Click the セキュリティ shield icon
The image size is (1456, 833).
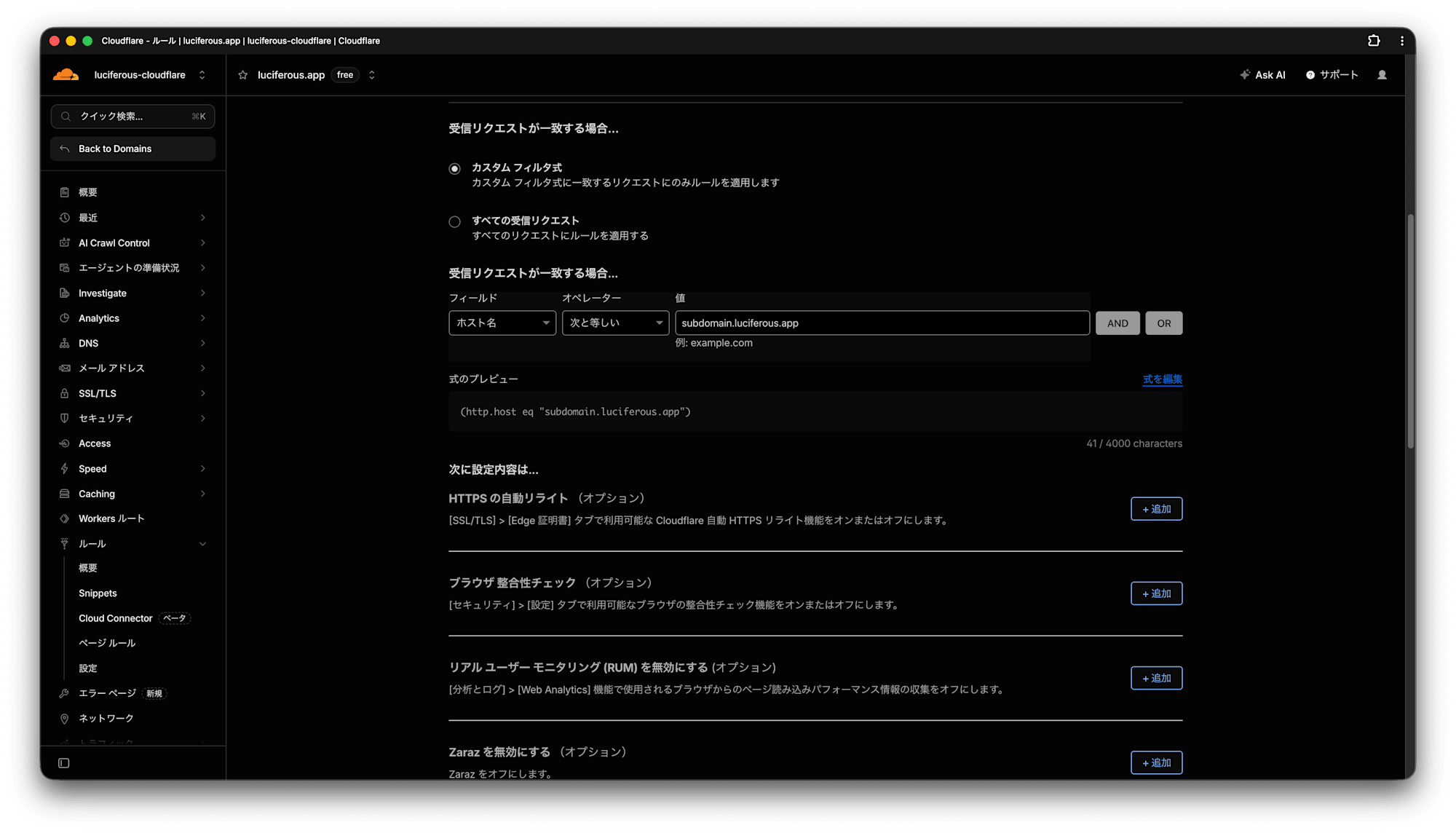coord(65,418)
